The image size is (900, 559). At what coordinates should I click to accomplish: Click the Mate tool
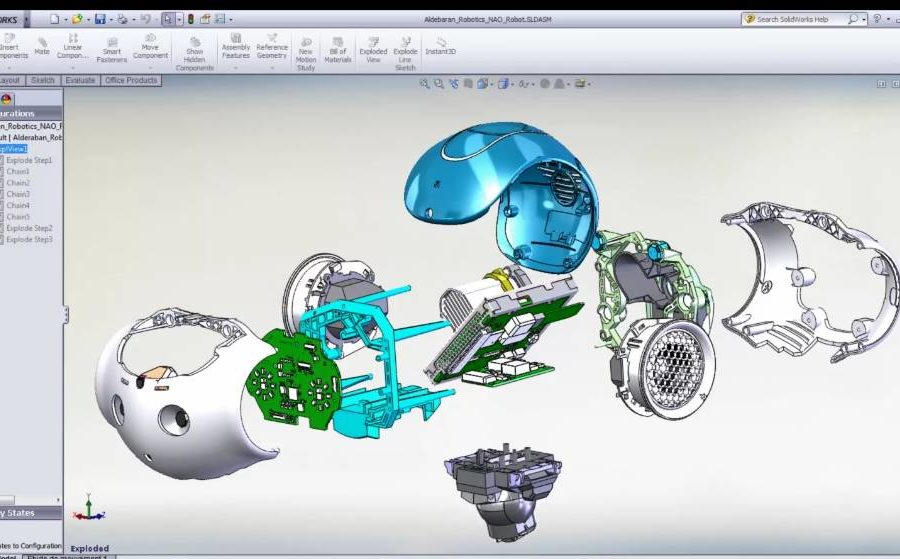point(42,46)
